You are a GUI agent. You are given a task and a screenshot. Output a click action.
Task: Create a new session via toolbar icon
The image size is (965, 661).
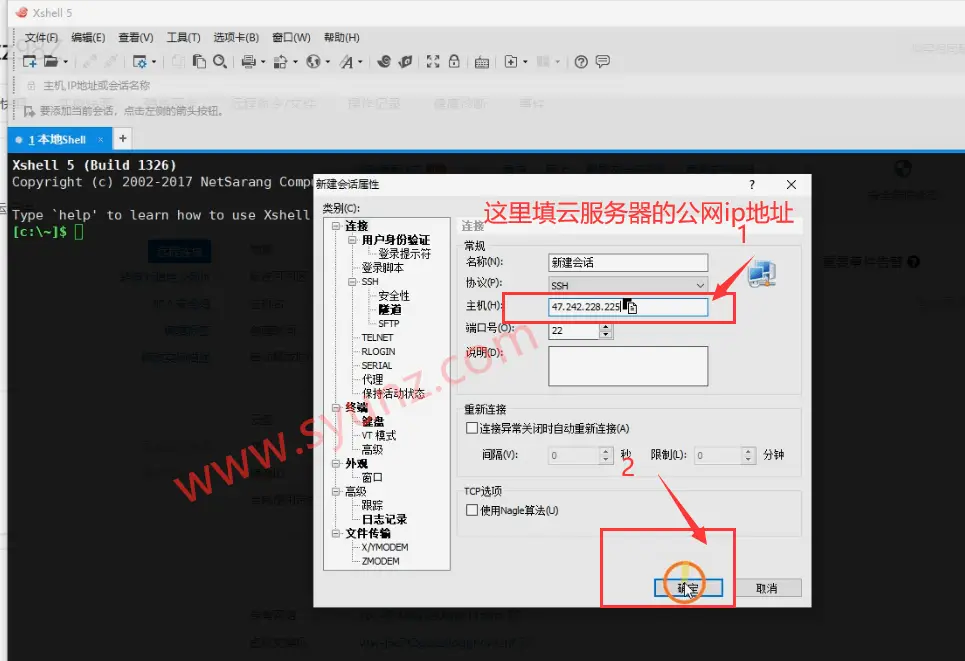30,61
